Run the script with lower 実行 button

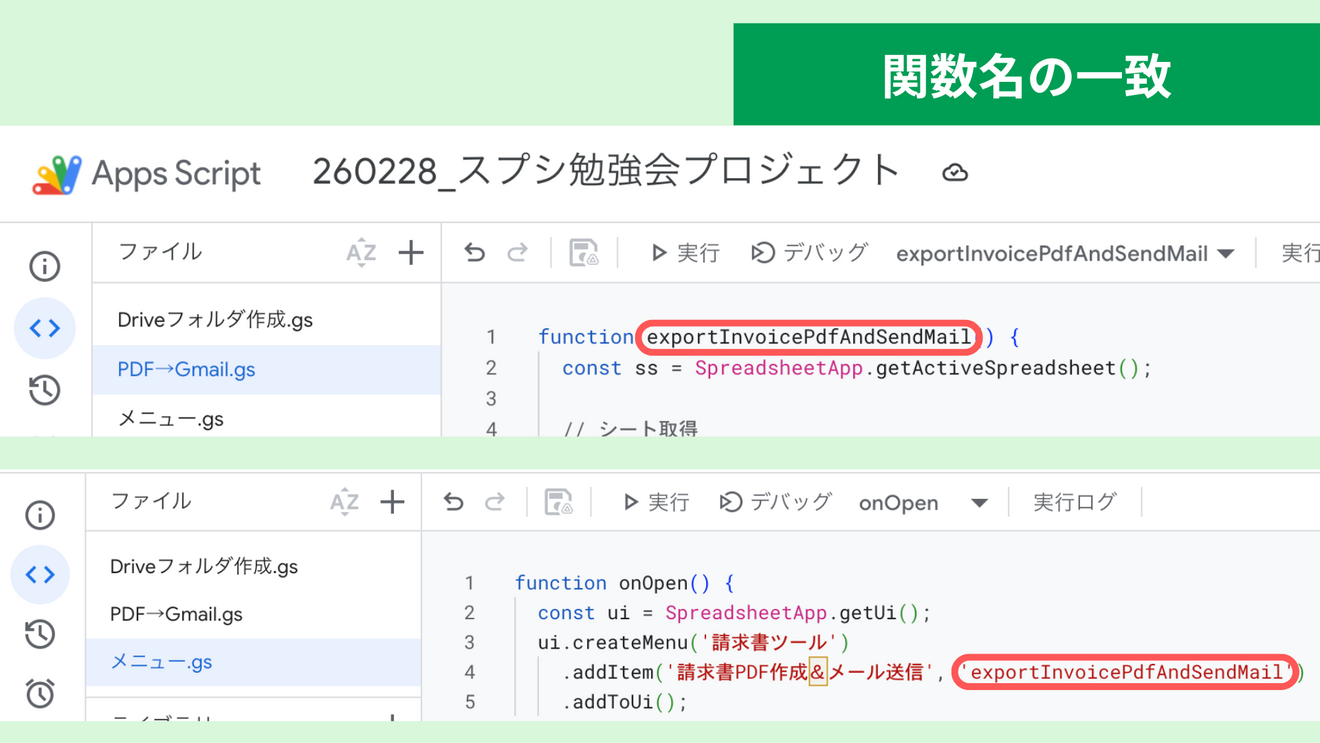point(656,502)
